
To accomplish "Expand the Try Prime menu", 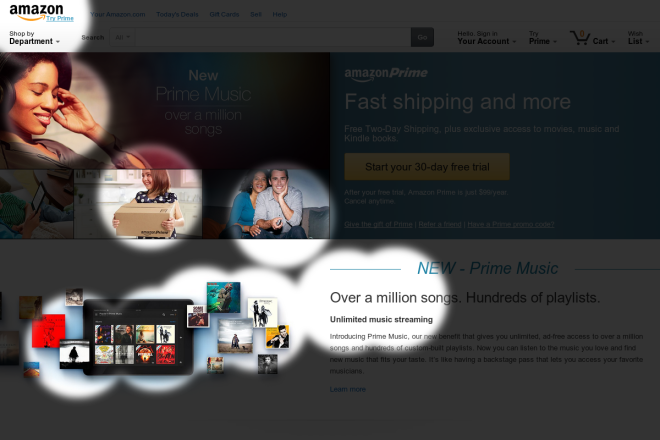I will [x=543, y=37].
